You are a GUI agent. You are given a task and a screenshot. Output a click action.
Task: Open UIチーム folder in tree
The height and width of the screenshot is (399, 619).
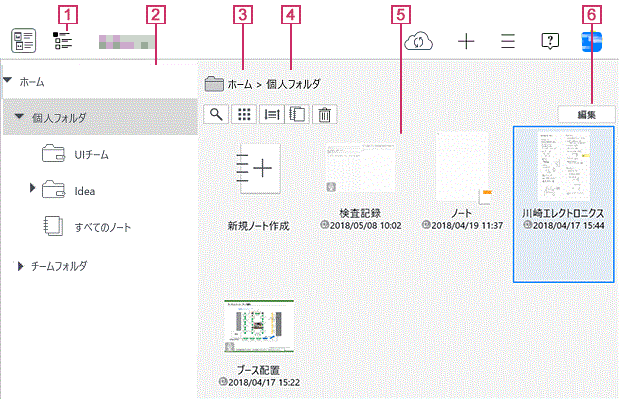pos(91,155)
